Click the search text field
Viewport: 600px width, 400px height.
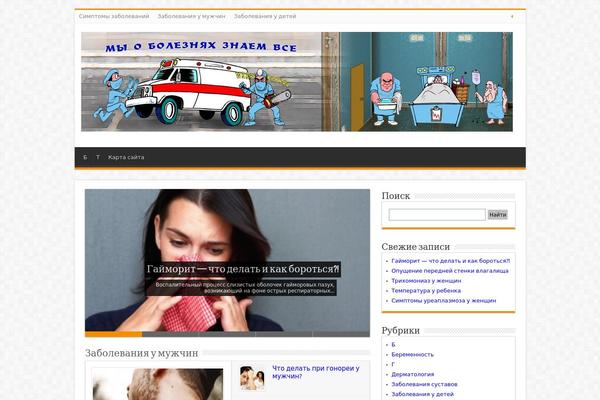(437, 215)
